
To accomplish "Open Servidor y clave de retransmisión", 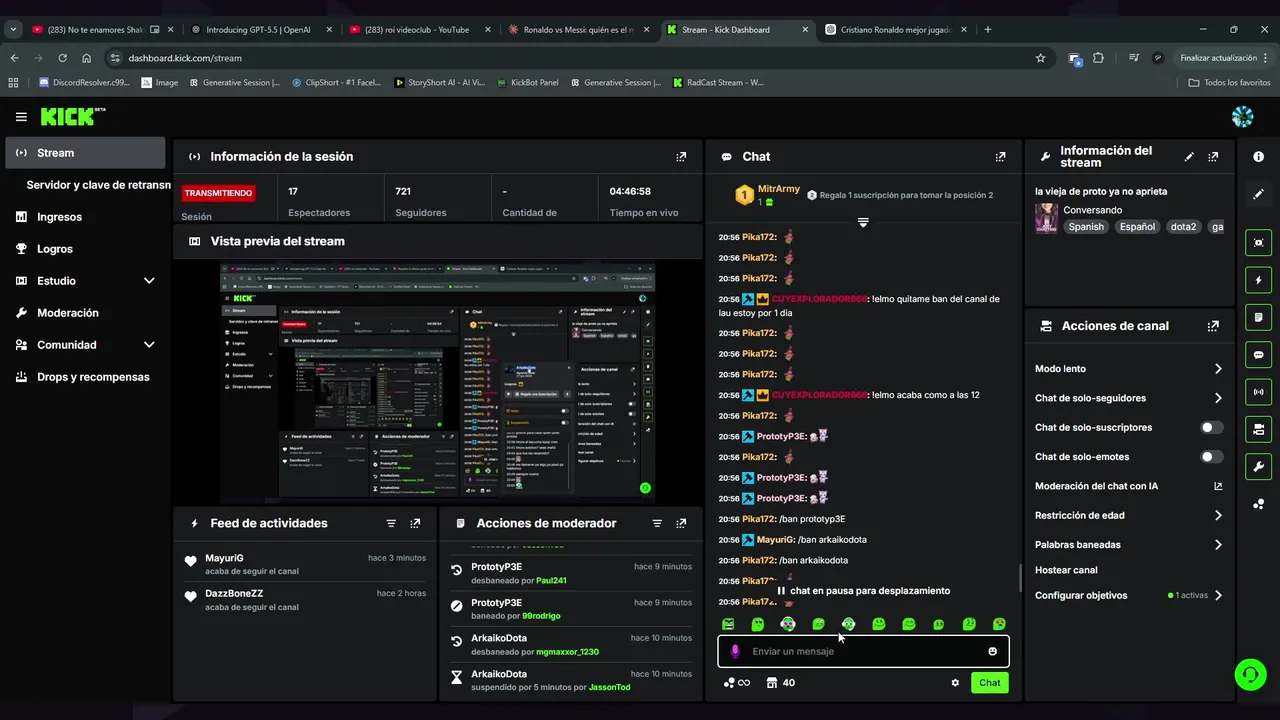I will pyautogui.click(x=98, y=185).
